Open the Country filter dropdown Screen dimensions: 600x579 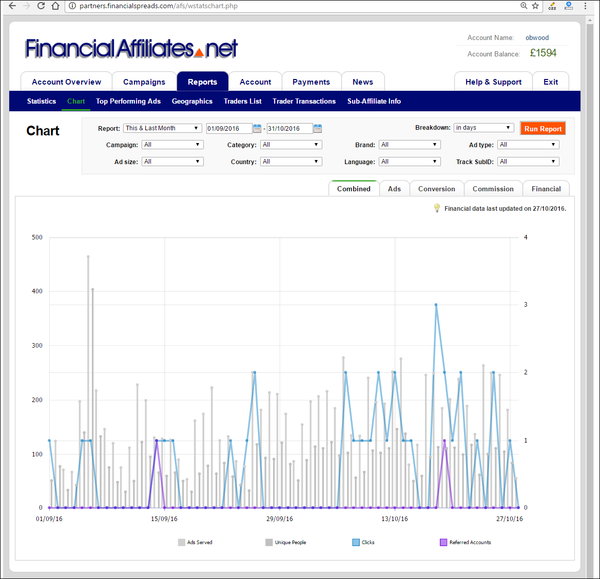(x=292, y=161)
